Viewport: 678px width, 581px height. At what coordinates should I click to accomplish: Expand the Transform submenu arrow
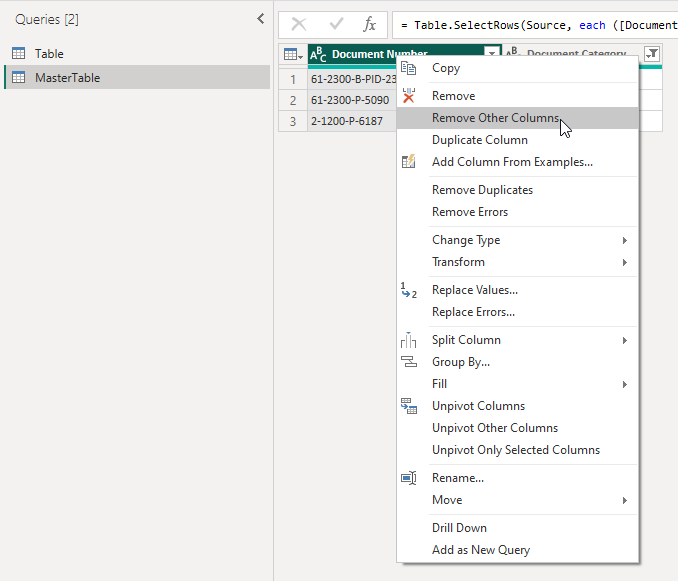click(x=624, y=262)
